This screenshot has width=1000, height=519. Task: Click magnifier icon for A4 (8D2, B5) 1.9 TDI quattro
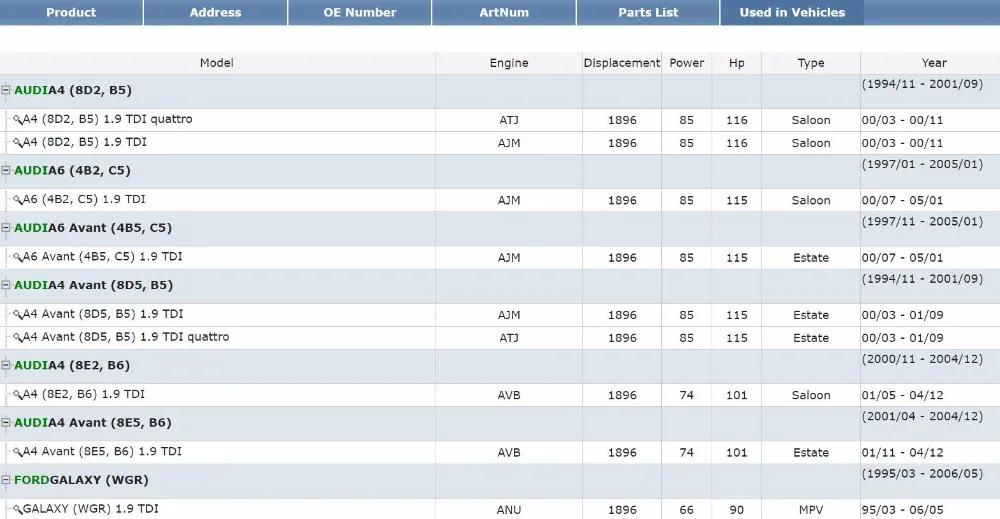[18, 120]
